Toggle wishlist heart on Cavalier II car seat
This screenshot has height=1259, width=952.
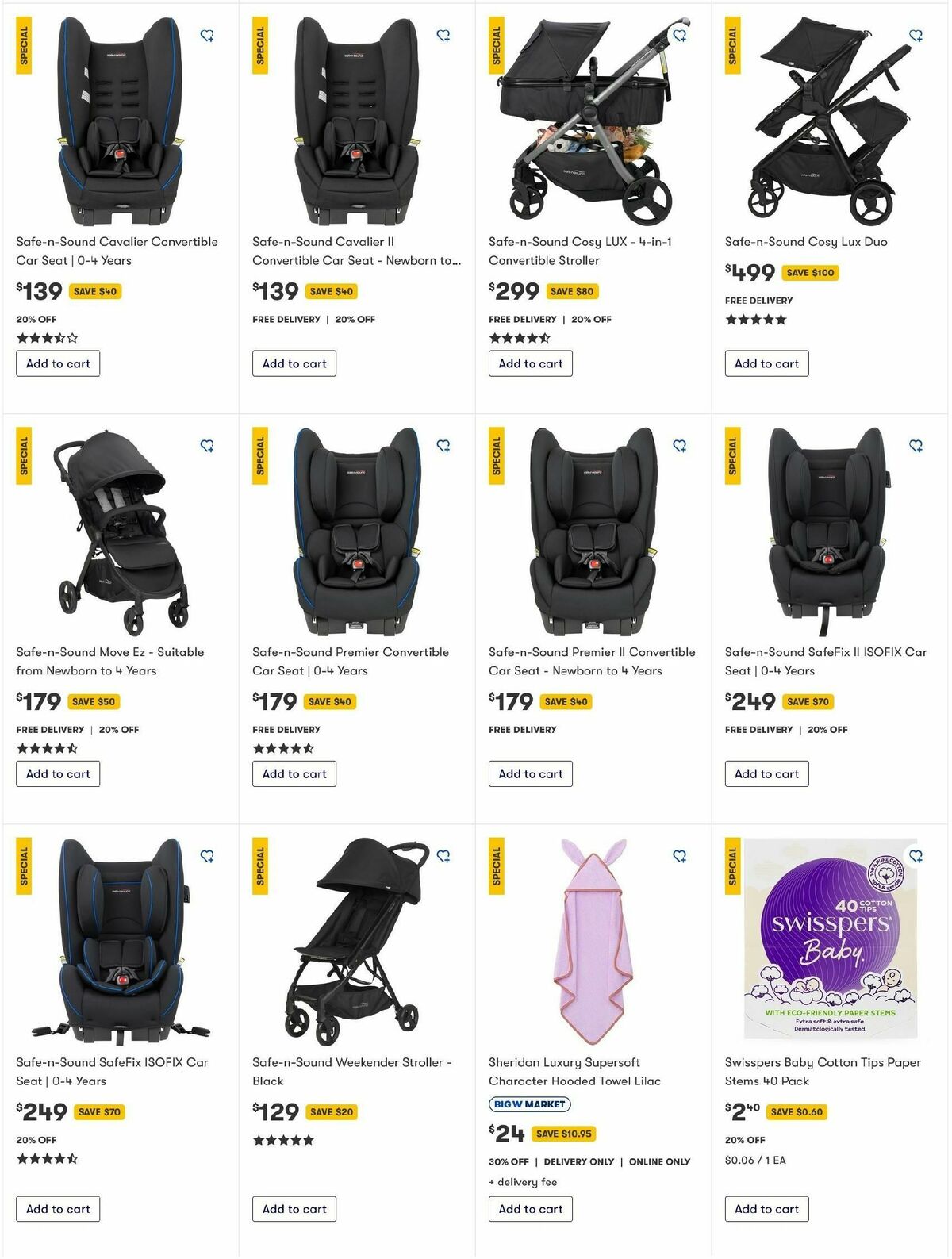point(443,36)
